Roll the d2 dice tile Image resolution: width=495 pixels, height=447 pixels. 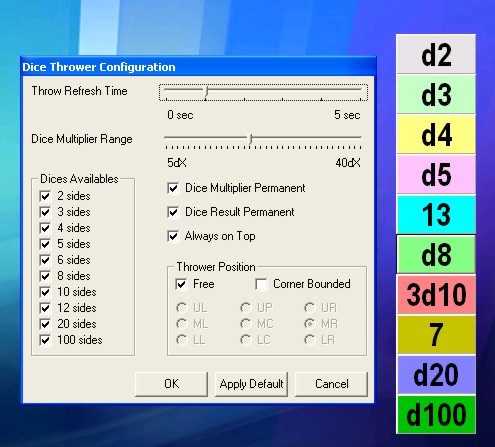click(x=436, y=54)
